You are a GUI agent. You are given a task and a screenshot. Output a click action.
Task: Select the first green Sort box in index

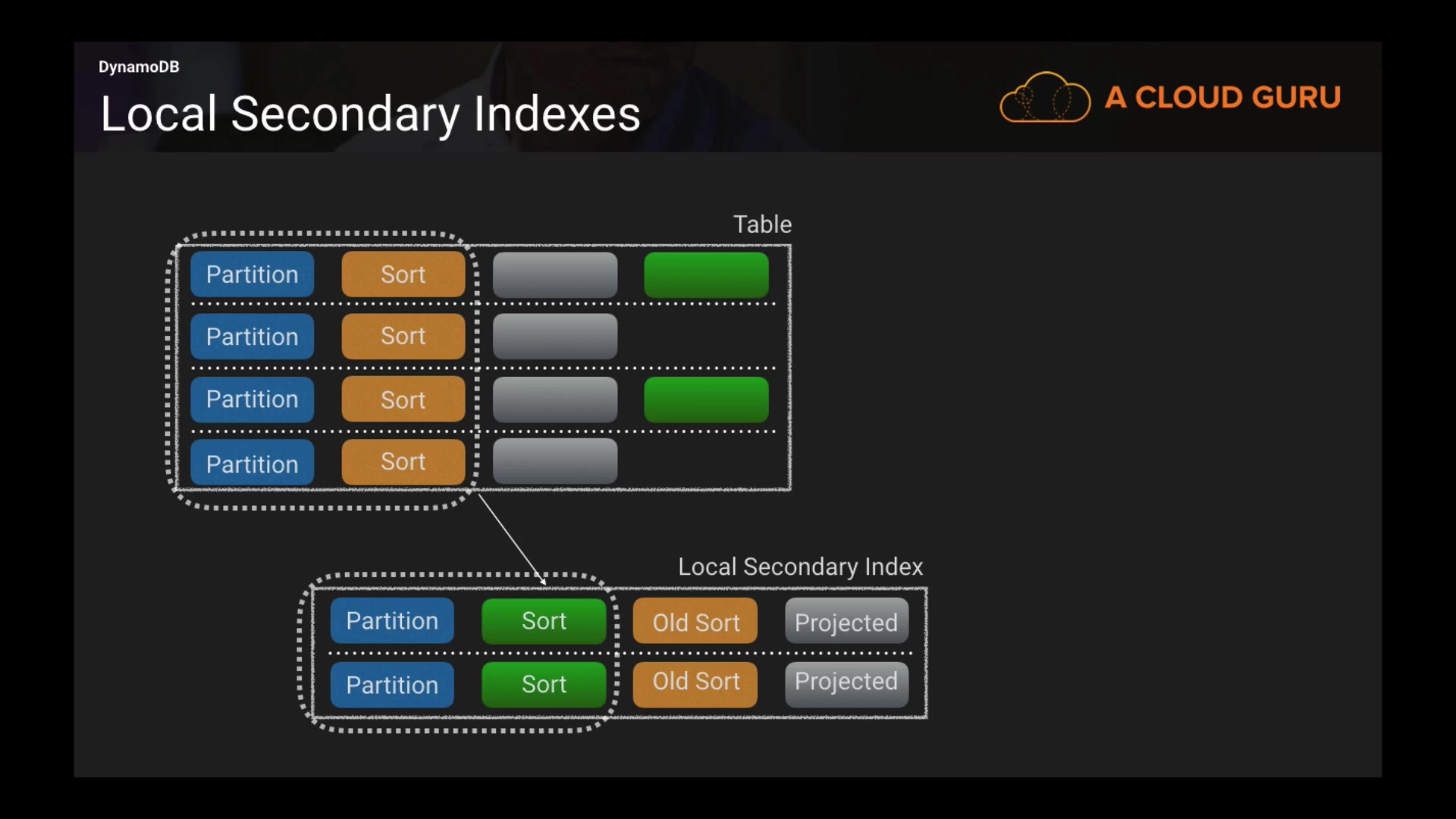pos(544,621)
